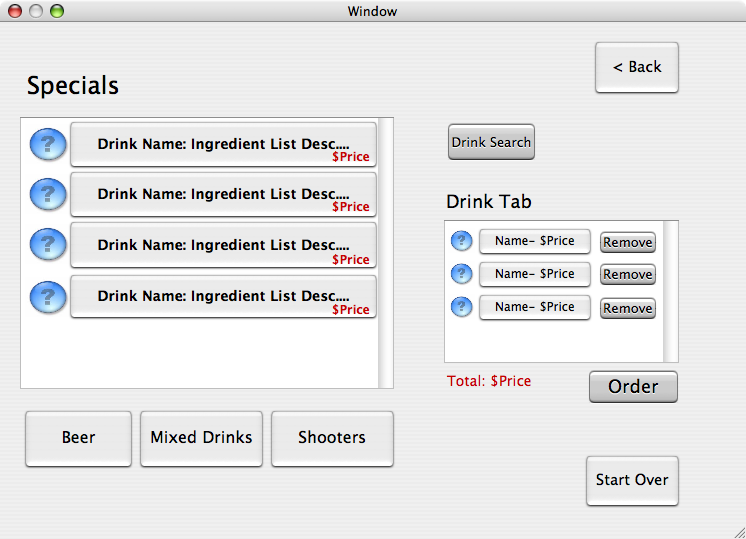Open info icon for first Drink Tab item
Image resolution: width=746 pixels, height=539 pixels.
461,241
